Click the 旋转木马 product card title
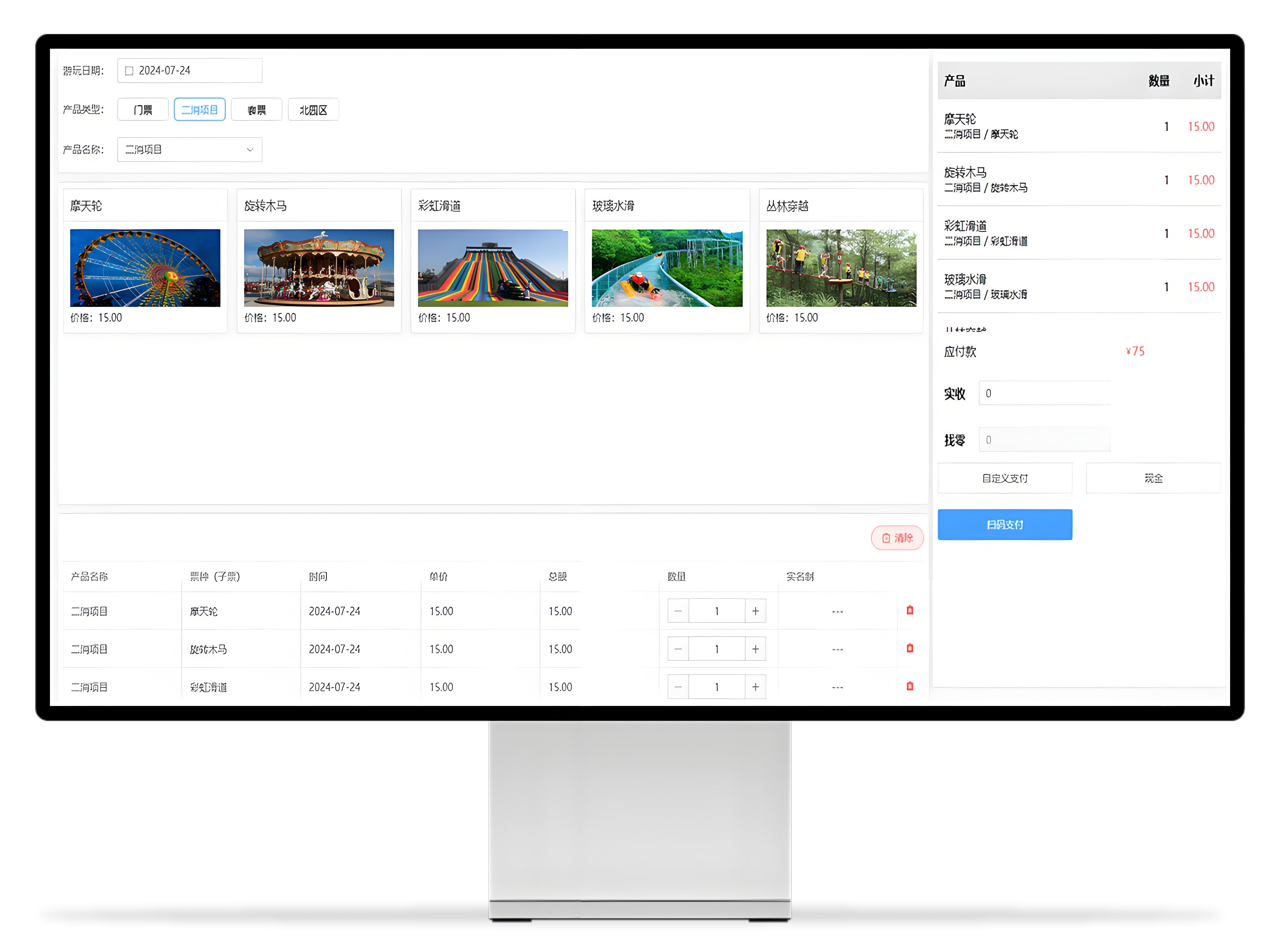Screen dimensions: 1279x952 pyautogui.click(x=266, y=206)
